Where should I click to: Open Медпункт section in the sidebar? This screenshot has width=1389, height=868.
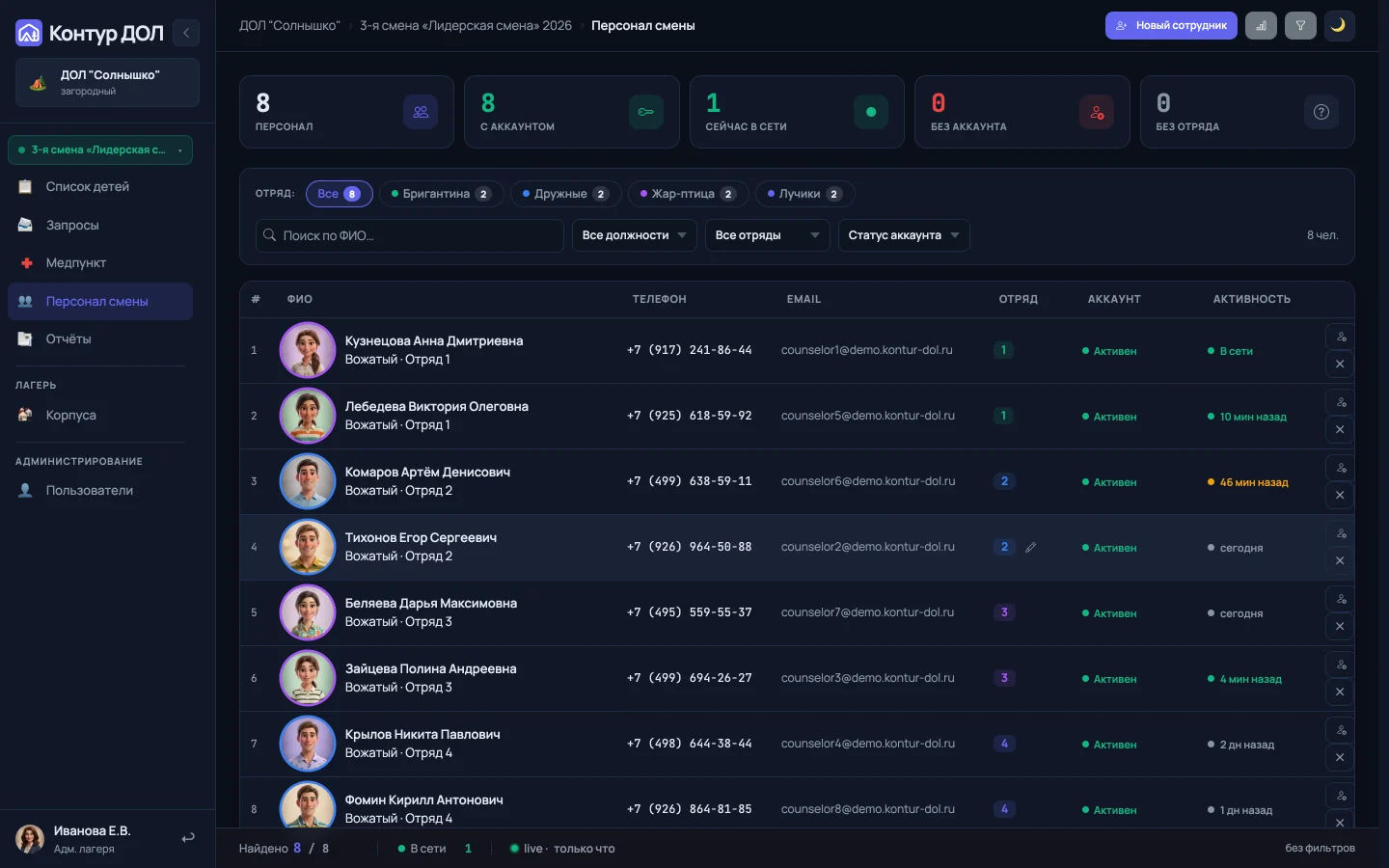pos(100,263)
